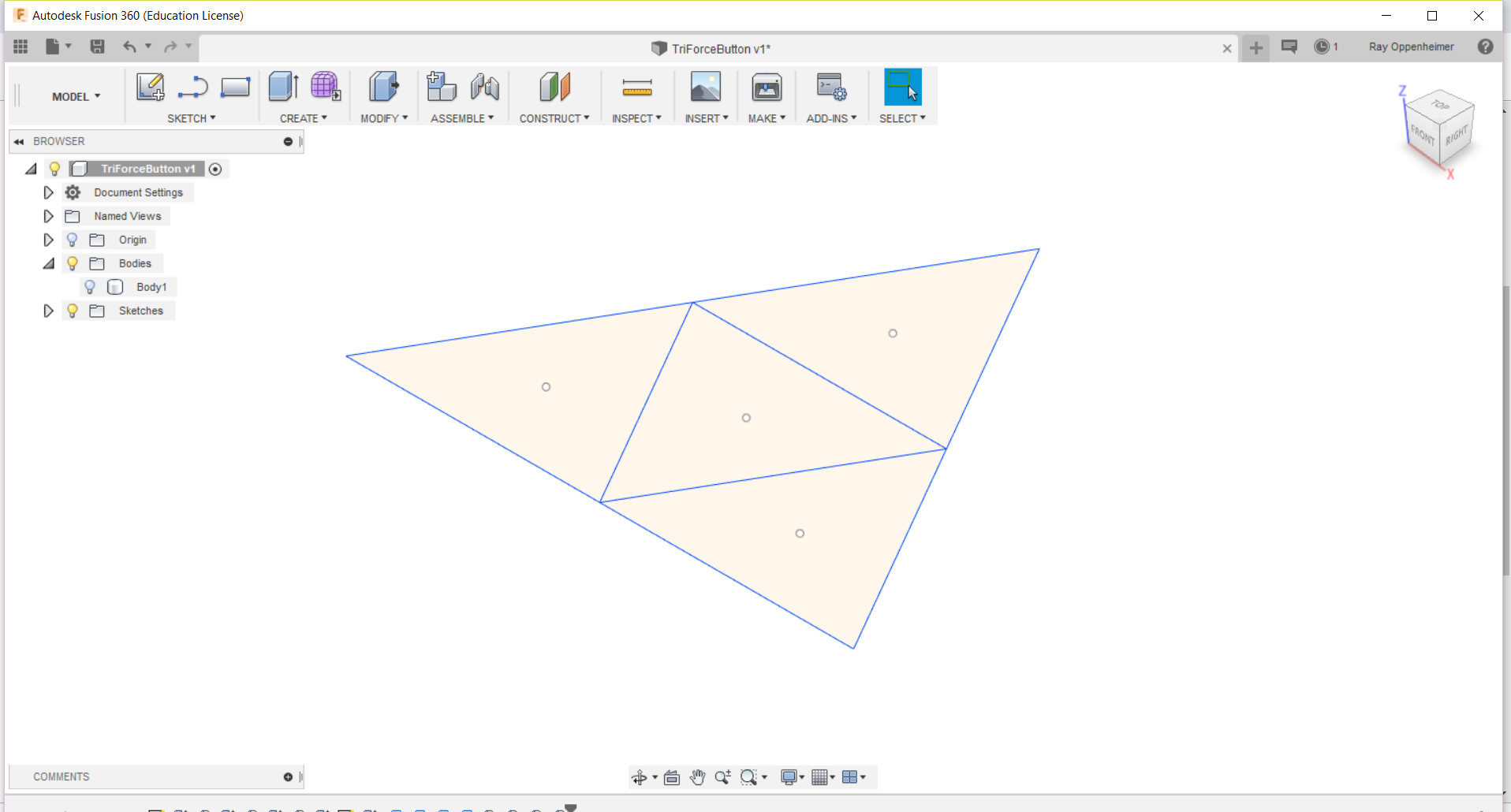Screen dimensions: 1511x812
Task: Open Ray Oppenheimer account menu
Action: point(1411,47)
